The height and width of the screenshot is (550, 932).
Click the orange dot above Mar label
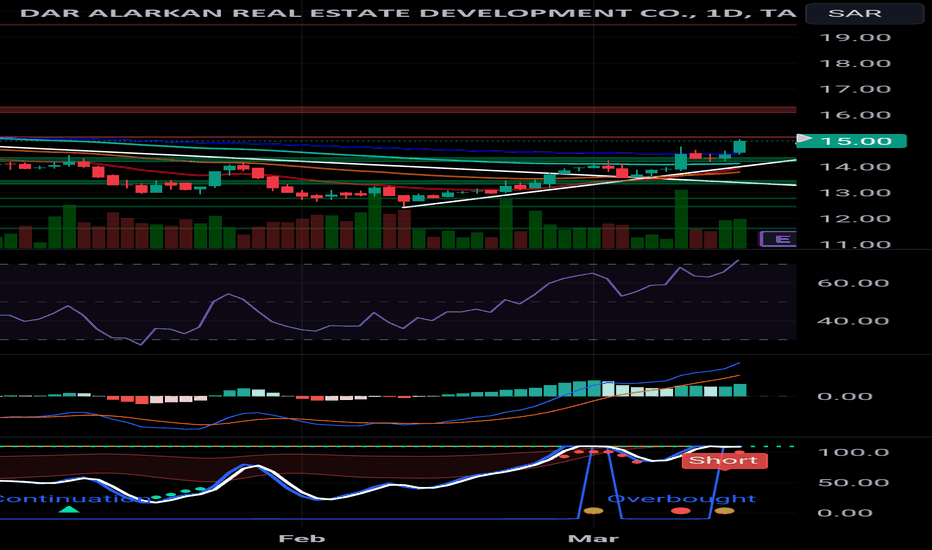click(593, 511)
